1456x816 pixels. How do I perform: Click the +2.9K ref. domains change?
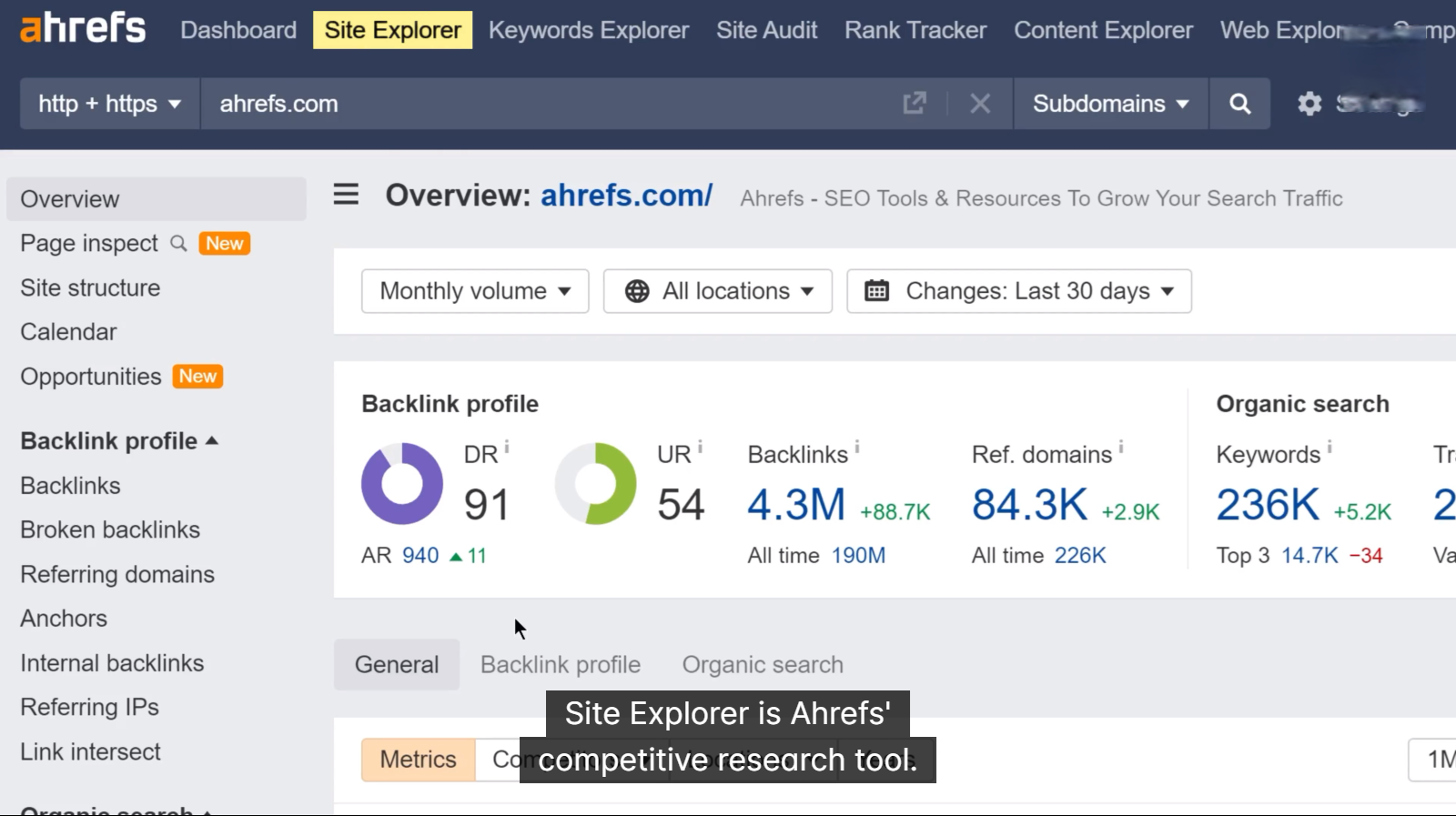pyautogui.click(x=1131, y=512)
